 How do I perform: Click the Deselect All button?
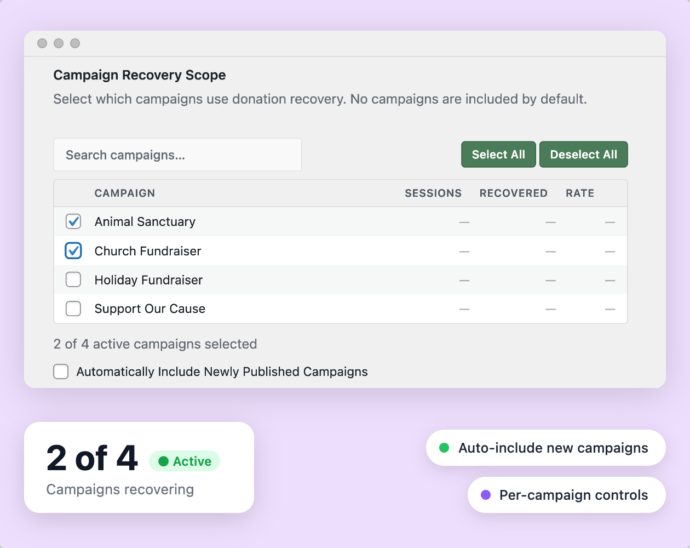[x=584, y=154]
